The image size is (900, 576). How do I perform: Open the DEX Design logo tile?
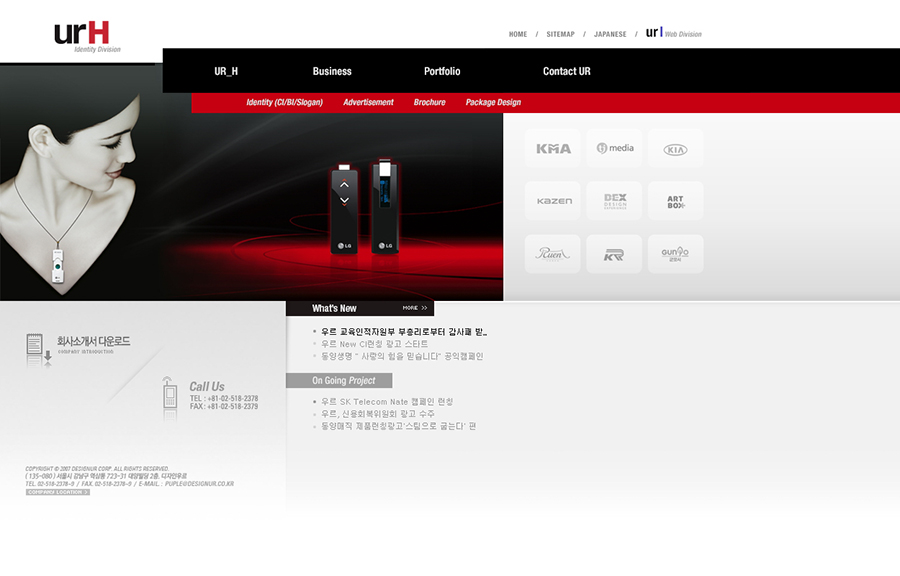[615, 201]
